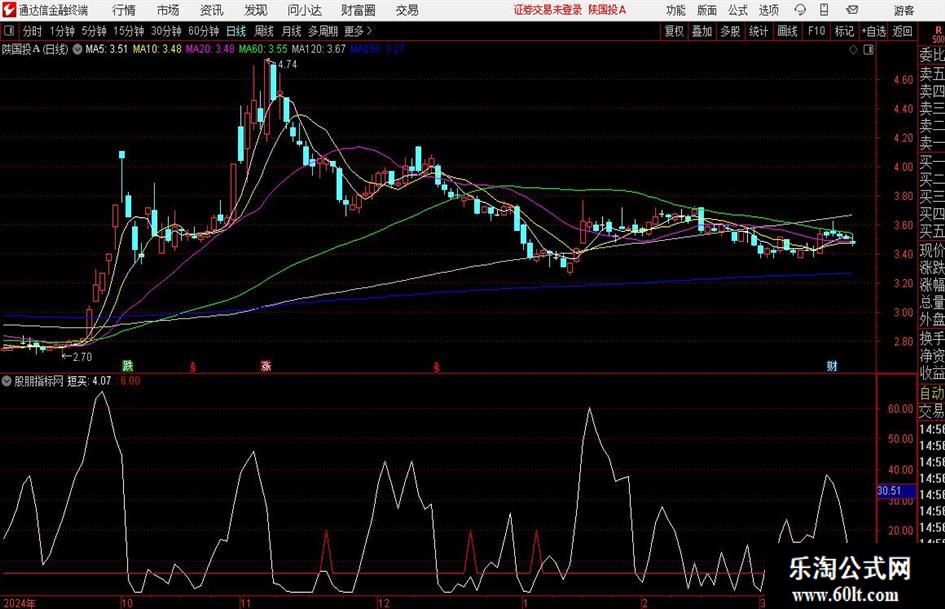The image size is (945, 609).
Task: Open the 行情 menu
Action: (x=124, y=10)
